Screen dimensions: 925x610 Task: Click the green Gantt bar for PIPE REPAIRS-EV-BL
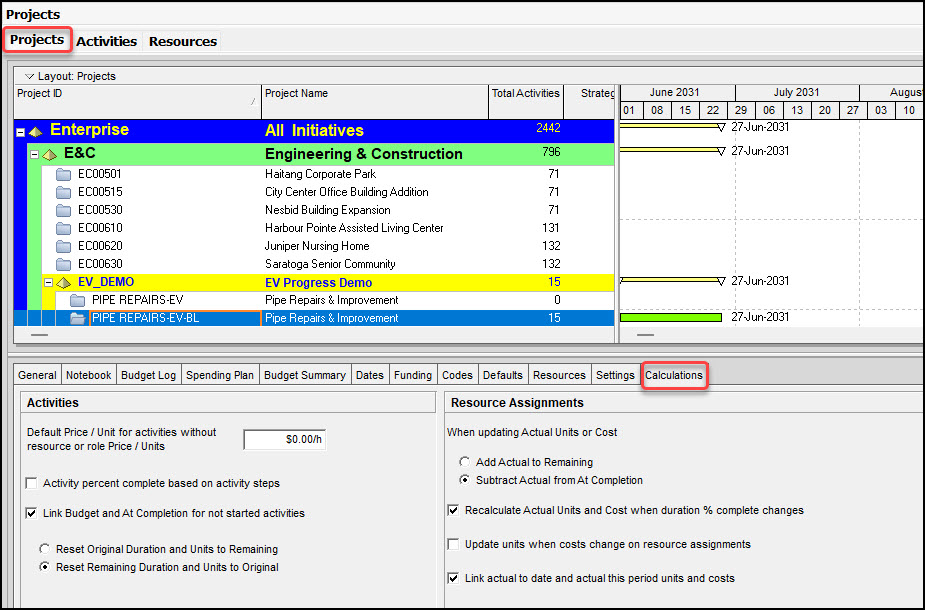(671, 318)
